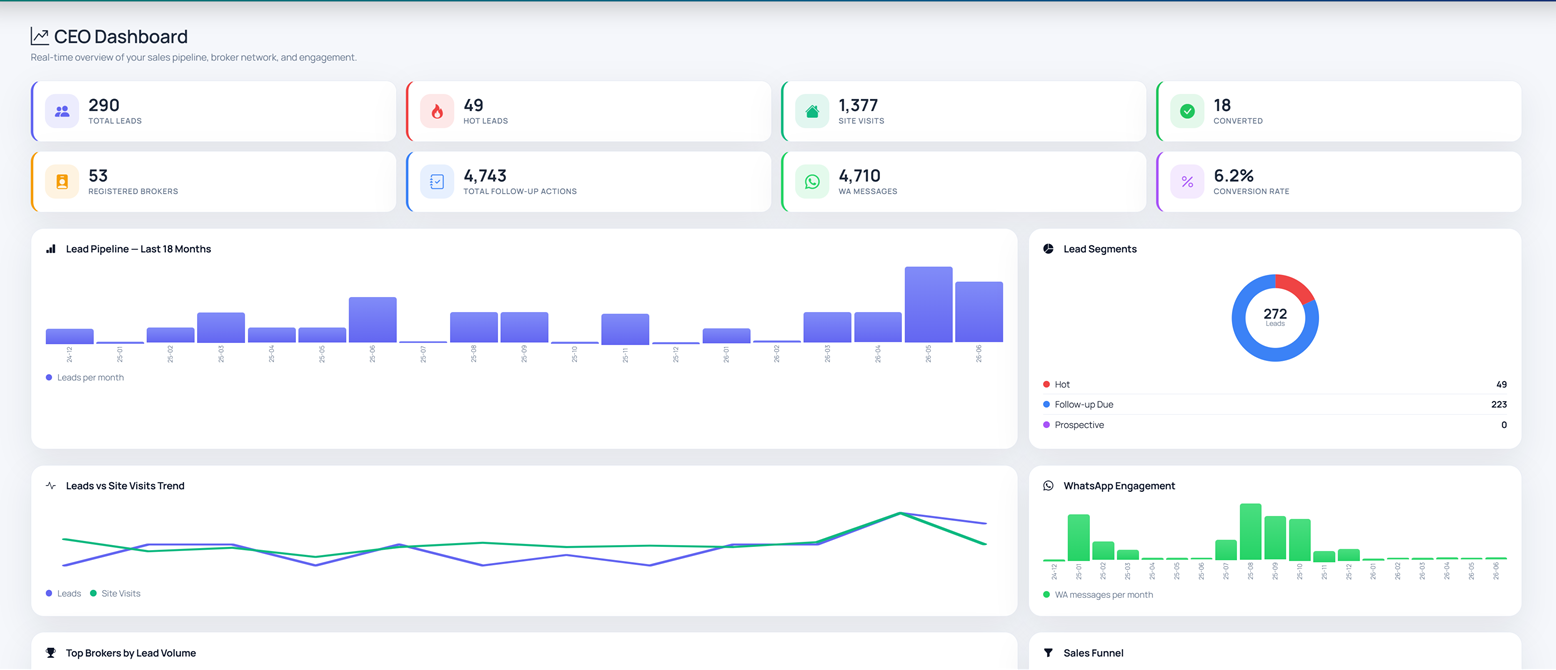Click the Lead Pipeline — Last 18 Months title
The height and width of the screenshot is (670, 1556).
pos(138,249)
